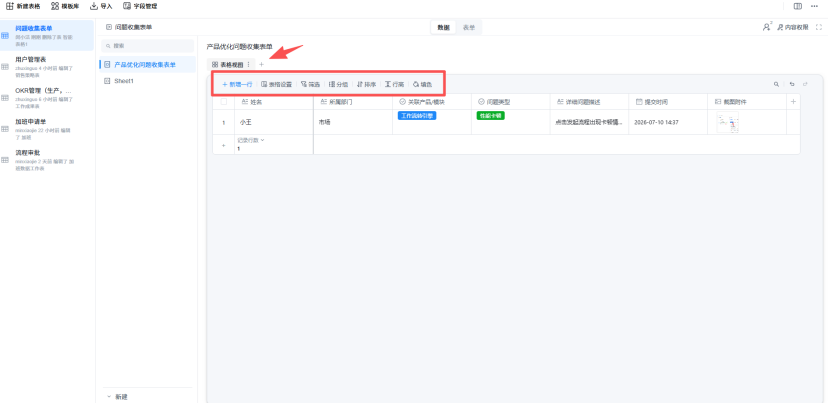Click the 搜索 search field in sheet panel
Viewport: 828px width, 404px height.
click(x=147, y=46)
